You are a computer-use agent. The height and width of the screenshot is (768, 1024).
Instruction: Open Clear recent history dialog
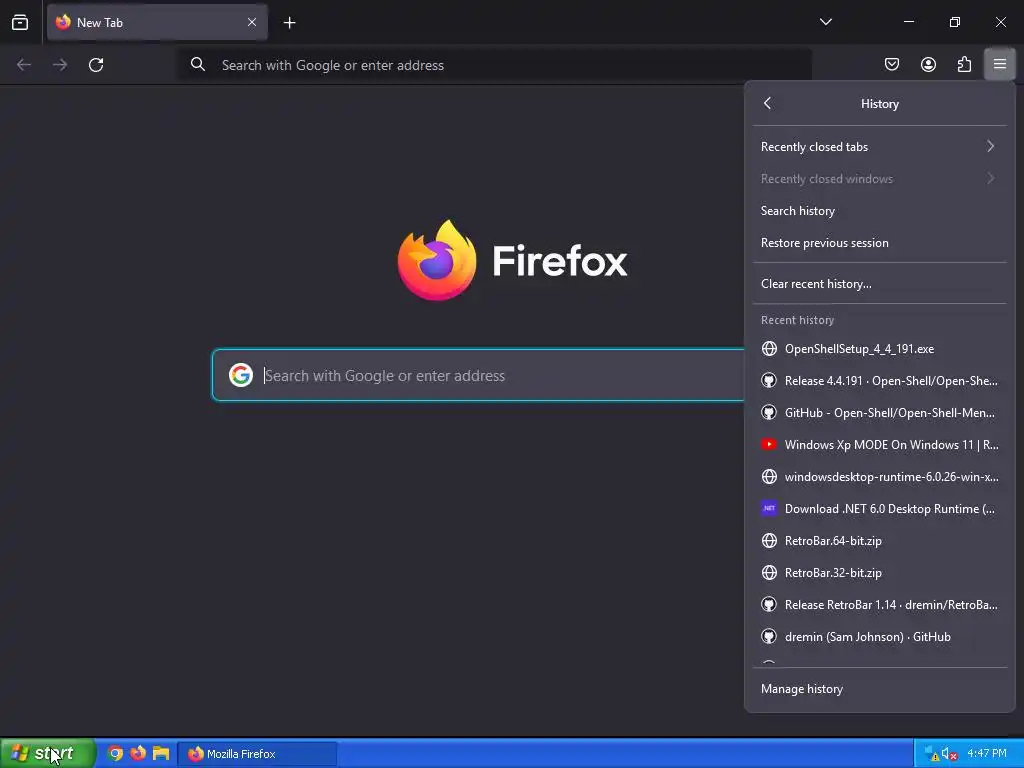[x=880, y=283]
